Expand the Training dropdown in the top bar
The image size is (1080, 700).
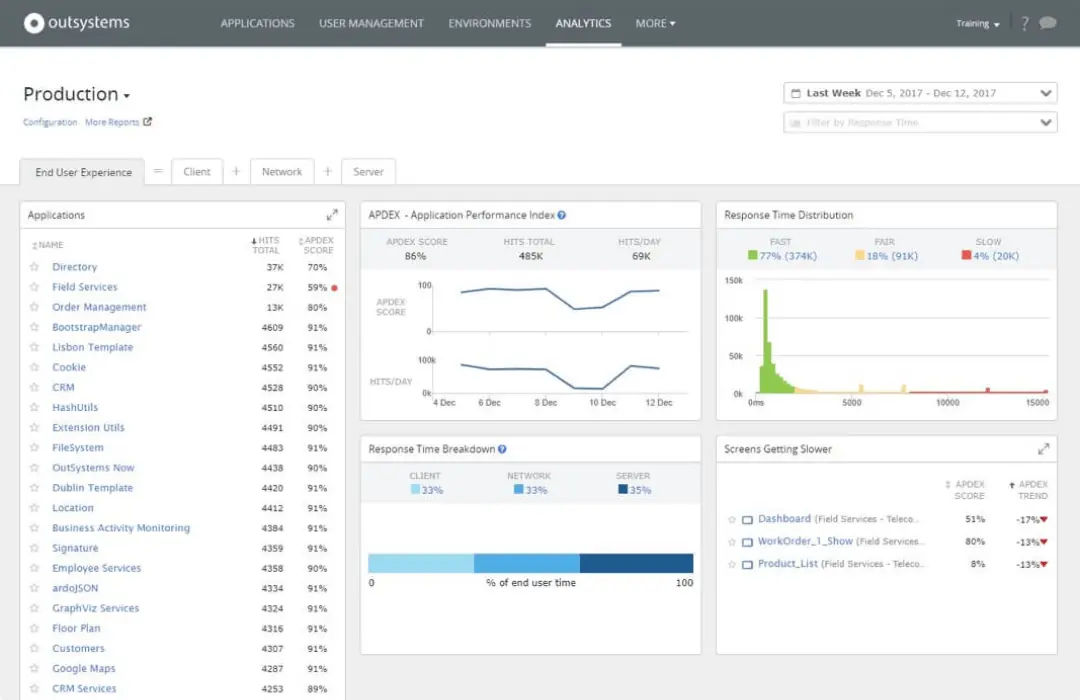(977, 22)
